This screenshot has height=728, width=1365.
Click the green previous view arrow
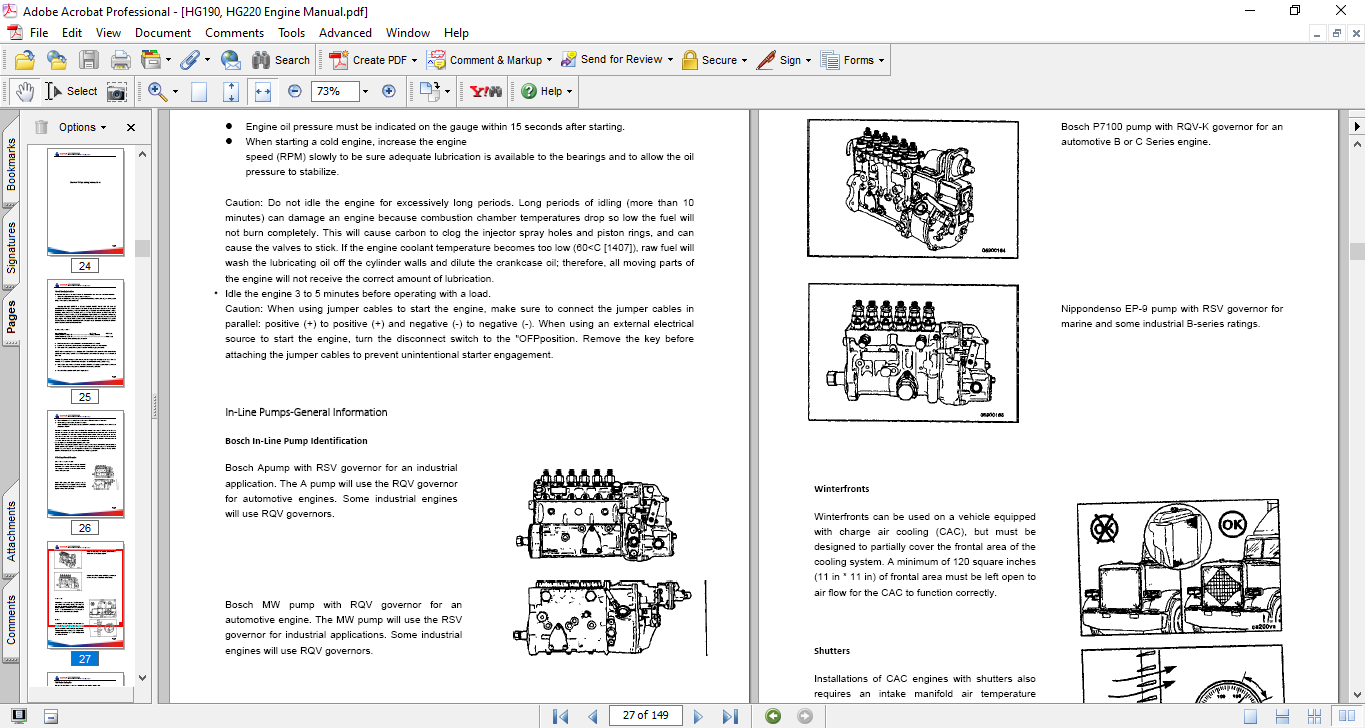pos(772,716)
